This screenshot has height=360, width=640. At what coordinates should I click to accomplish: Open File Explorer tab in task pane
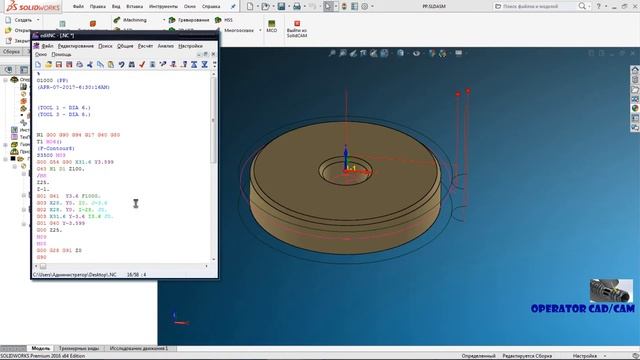[x=635, y=89]
